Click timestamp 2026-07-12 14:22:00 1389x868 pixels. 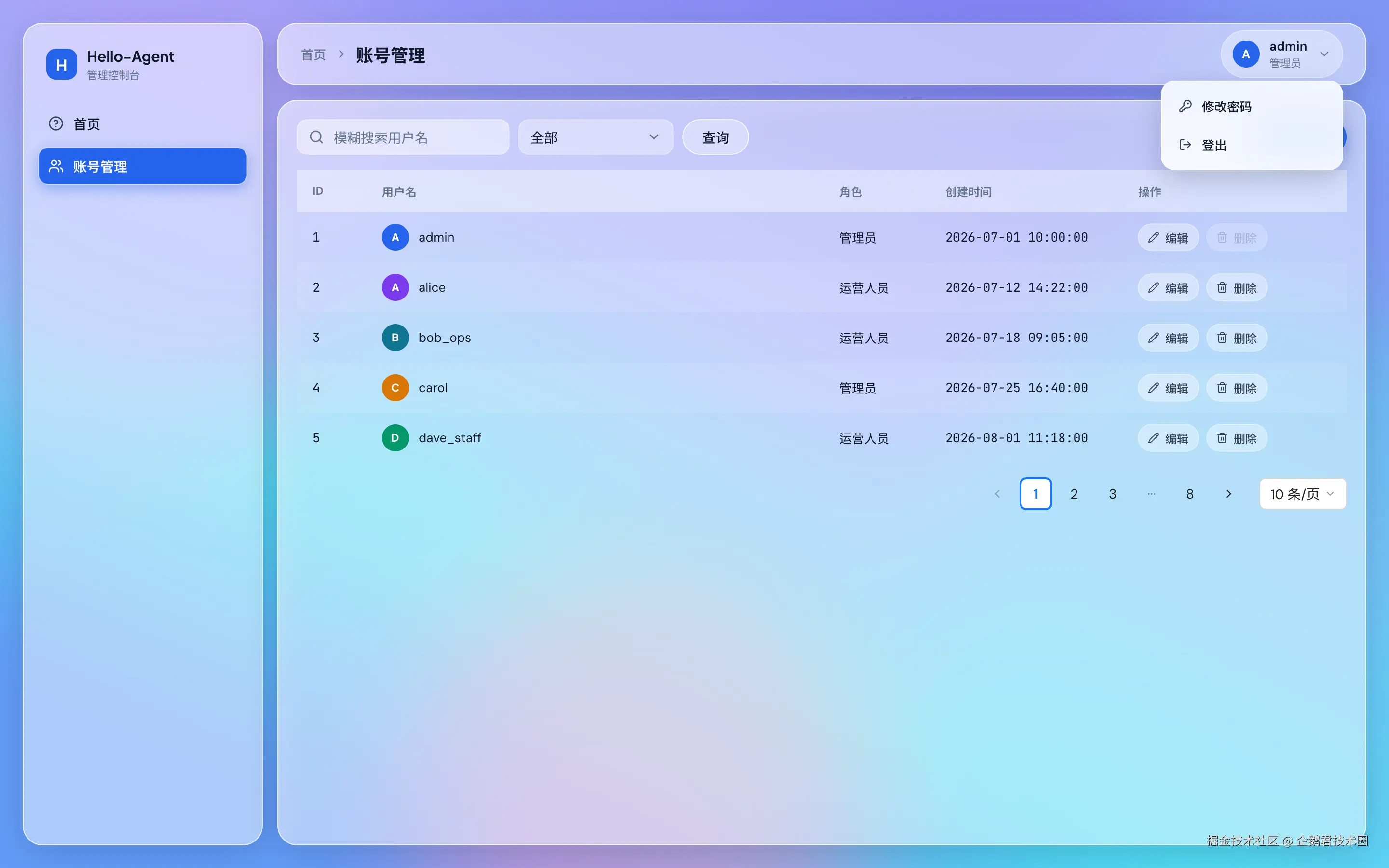[x=1017, y=287]
